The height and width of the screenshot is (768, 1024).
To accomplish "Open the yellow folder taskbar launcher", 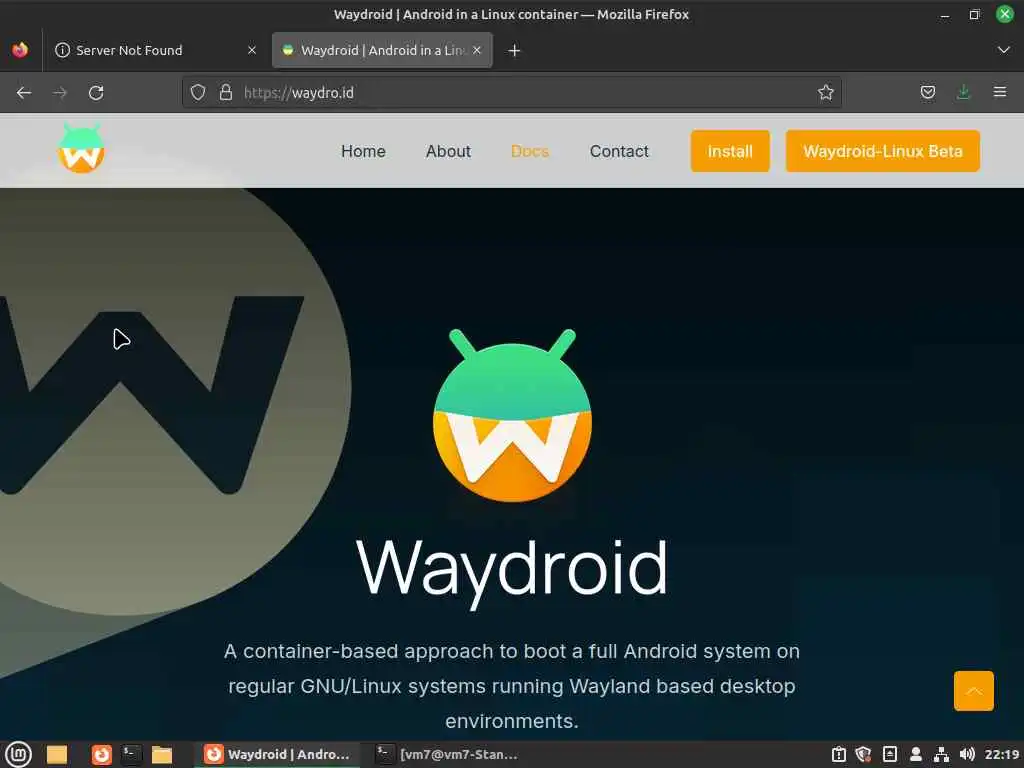I will [x=162, y=754].
